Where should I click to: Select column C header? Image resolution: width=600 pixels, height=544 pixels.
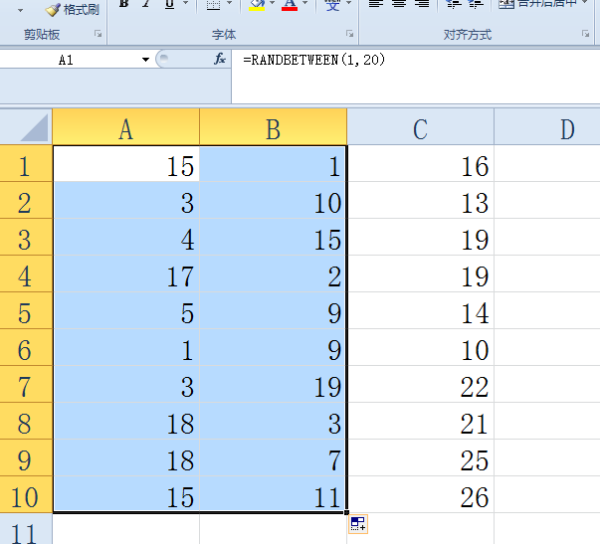(420, 128)
